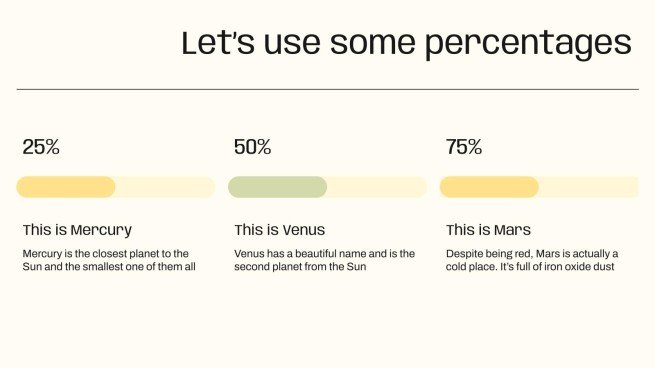Image resolution: width=655 pixels, height=368 pixels.
Task: Click the Mercury description paragraph
Action: [x=109, y=260]
